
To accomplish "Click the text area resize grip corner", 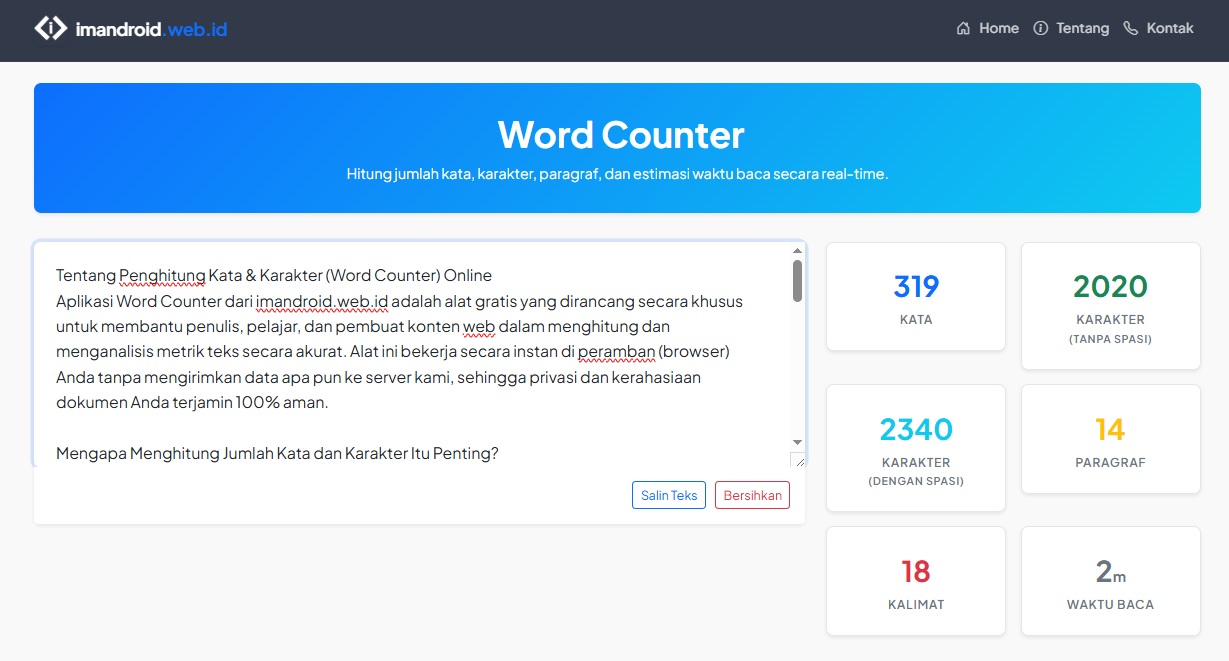I will pos(797,459).
